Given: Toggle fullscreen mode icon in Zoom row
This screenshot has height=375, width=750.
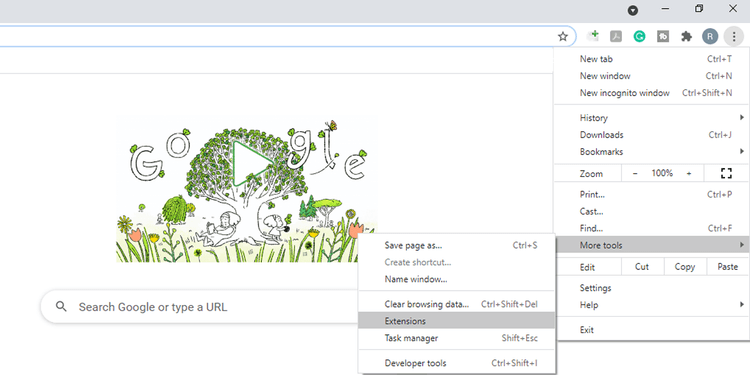Looking at the screenshot, I should [726, 173].
